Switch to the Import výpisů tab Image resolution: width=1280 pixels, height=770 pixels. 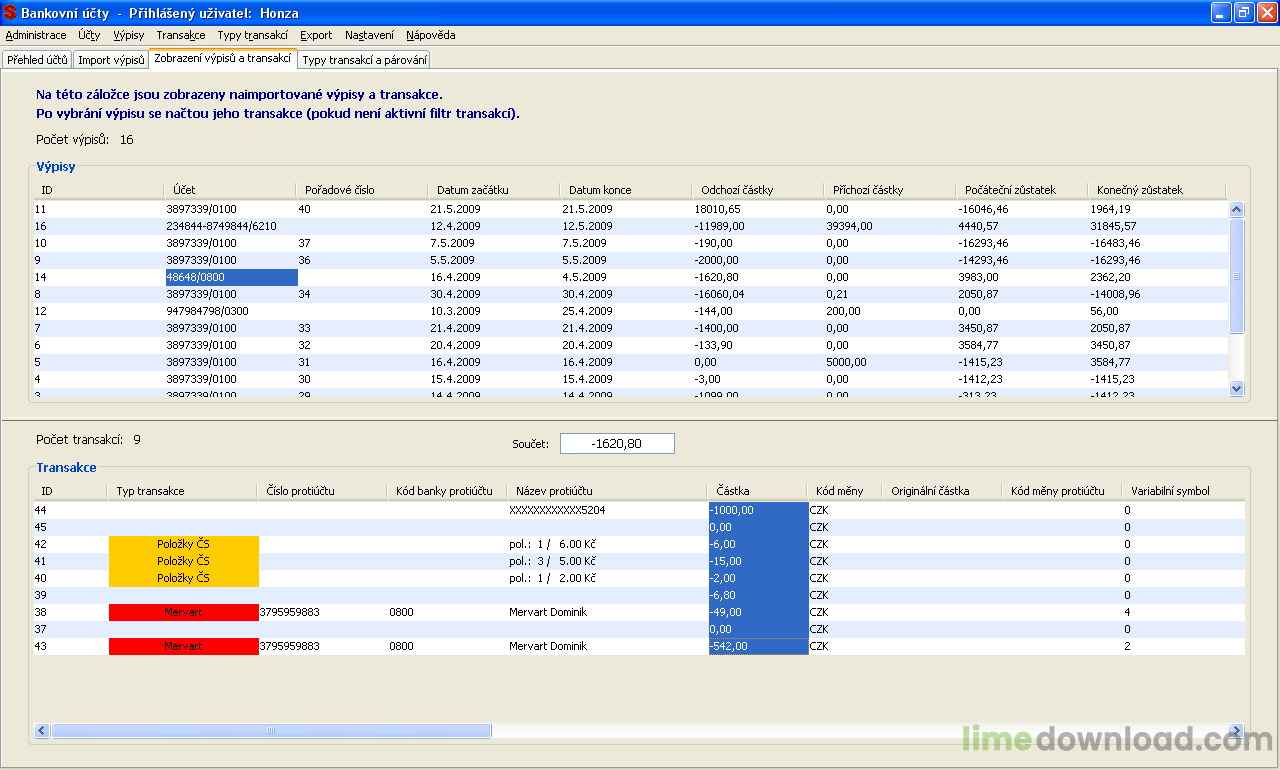pos(111,60)
